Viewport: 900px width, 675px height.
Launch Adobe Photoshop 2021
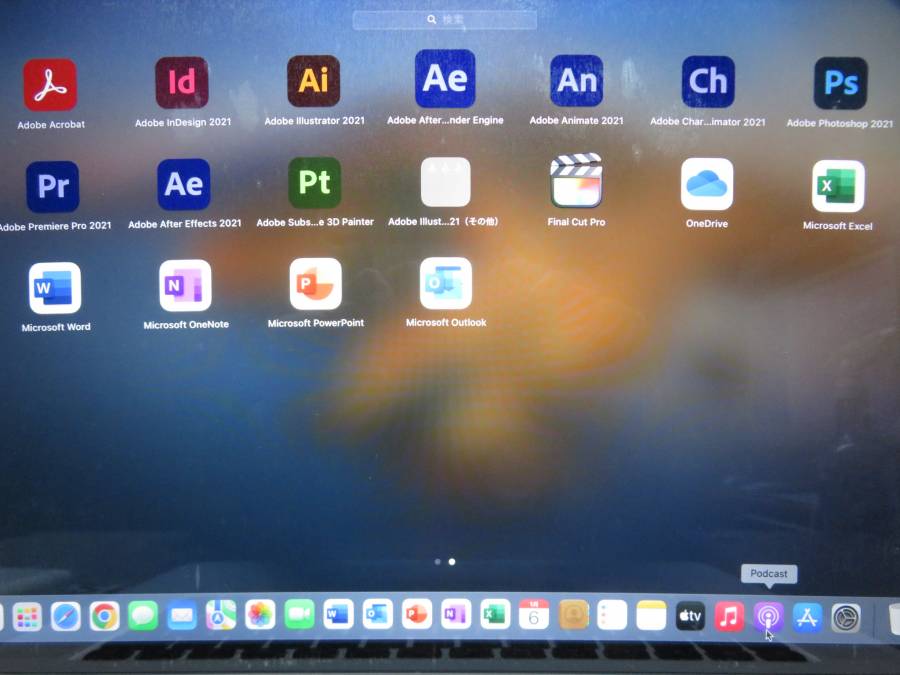click(840, 83)
